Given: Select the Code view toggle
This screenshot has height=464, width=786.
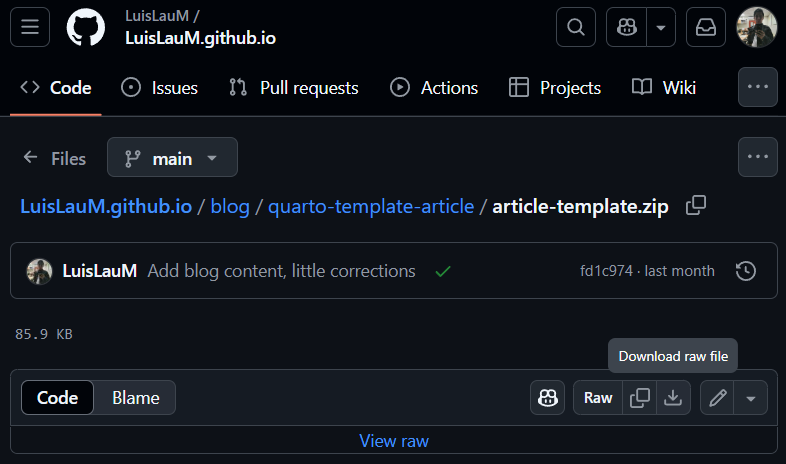Looking at the screenshot, I should coord(58,398).
